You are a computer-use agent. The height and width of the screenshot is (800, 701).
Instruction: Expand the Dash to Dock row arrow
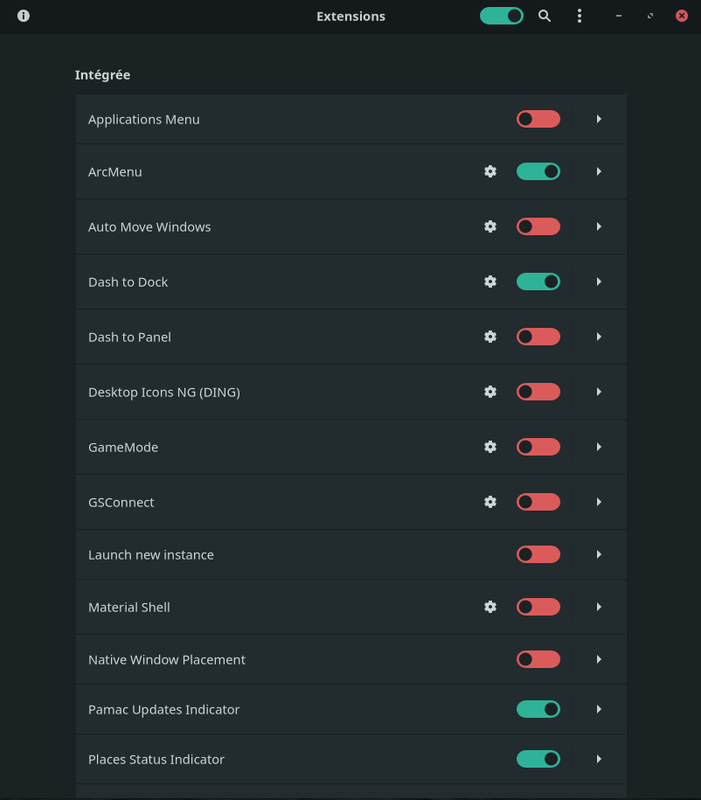(x=599, y=282)
